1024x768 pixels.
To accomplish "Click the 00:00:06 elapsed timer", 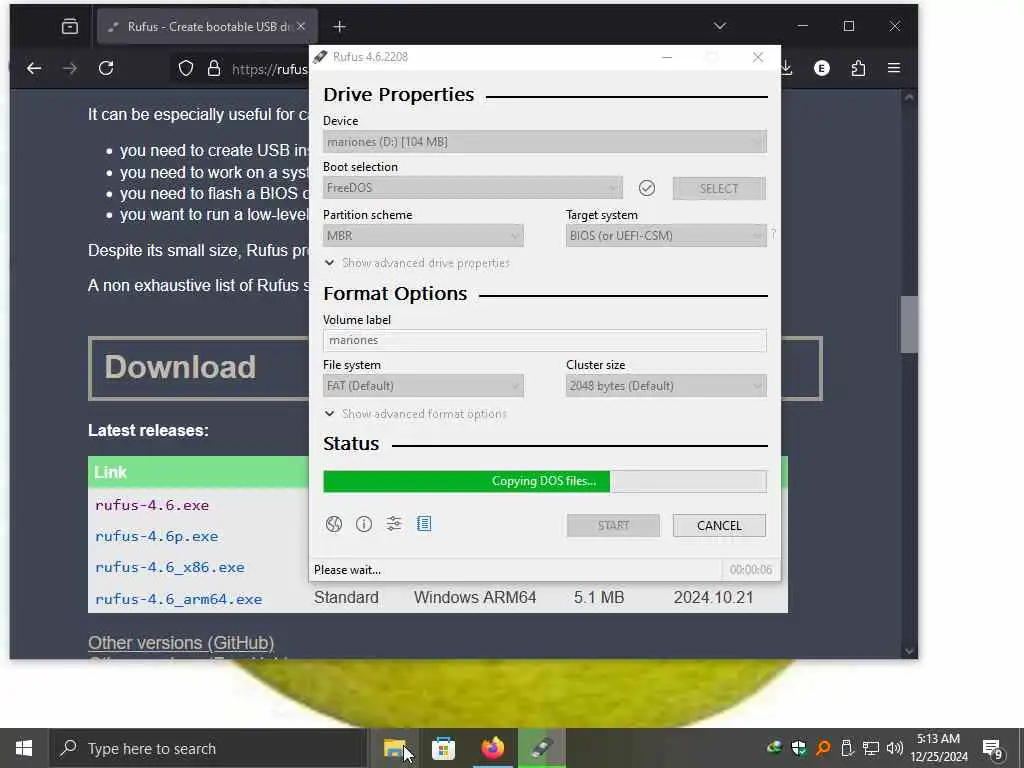I will click(750, 570).
